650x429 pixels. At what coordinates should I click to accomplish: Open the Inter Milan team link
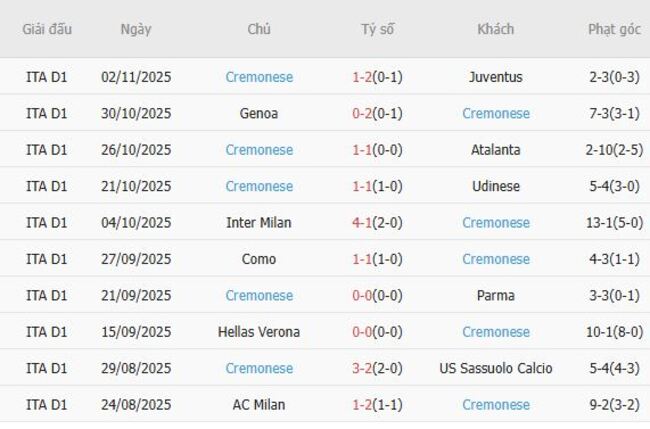[x=259, y=223]
